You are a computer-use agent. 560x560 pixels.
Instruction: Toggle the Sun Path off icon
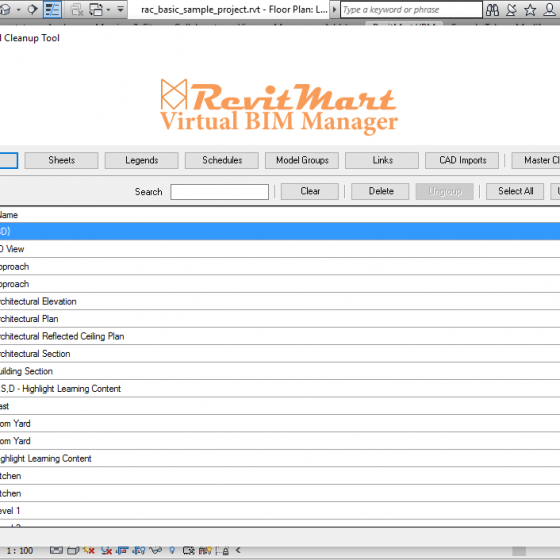89,551
